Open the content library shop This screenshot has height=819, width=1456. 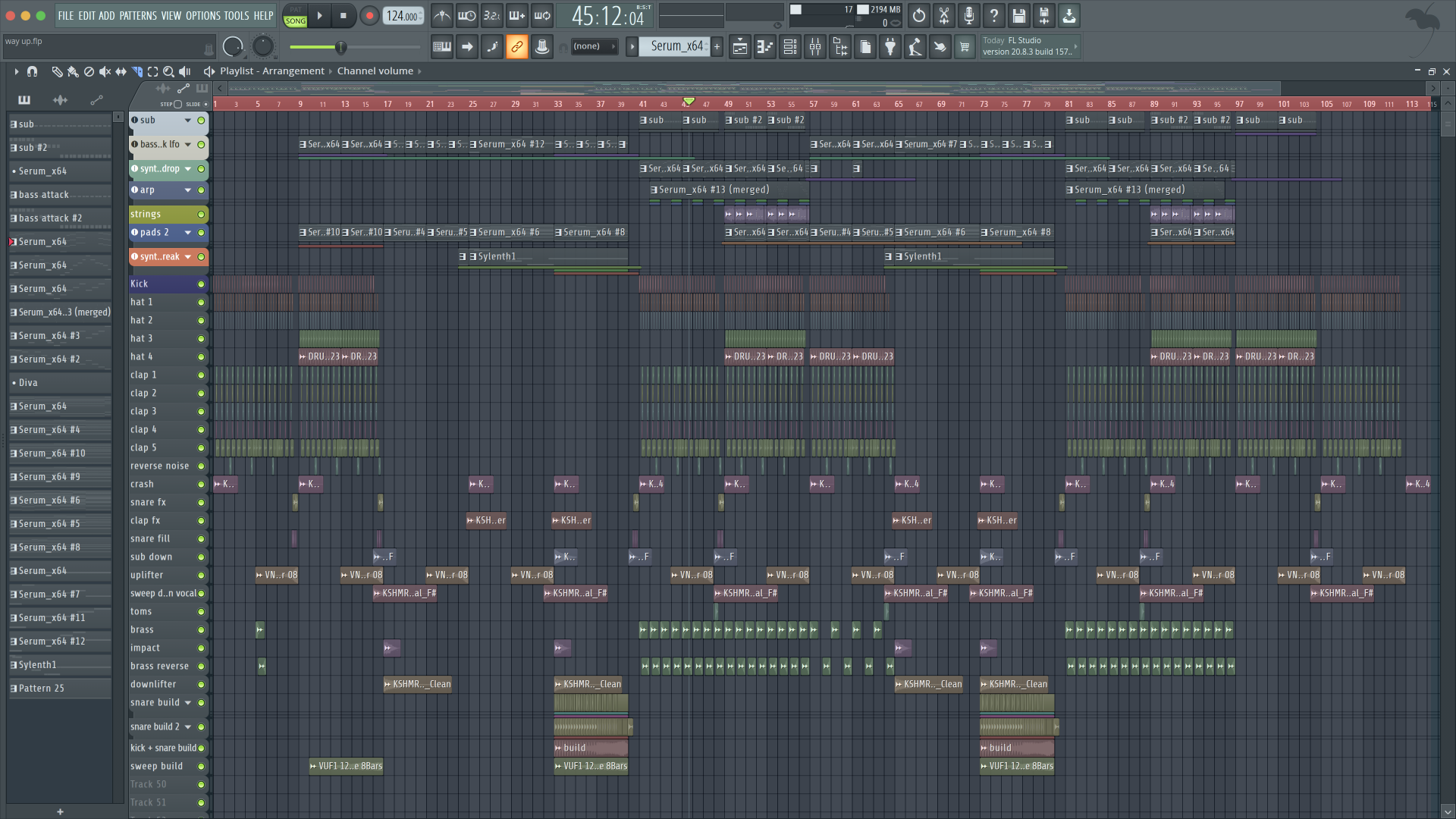[965, 47]
